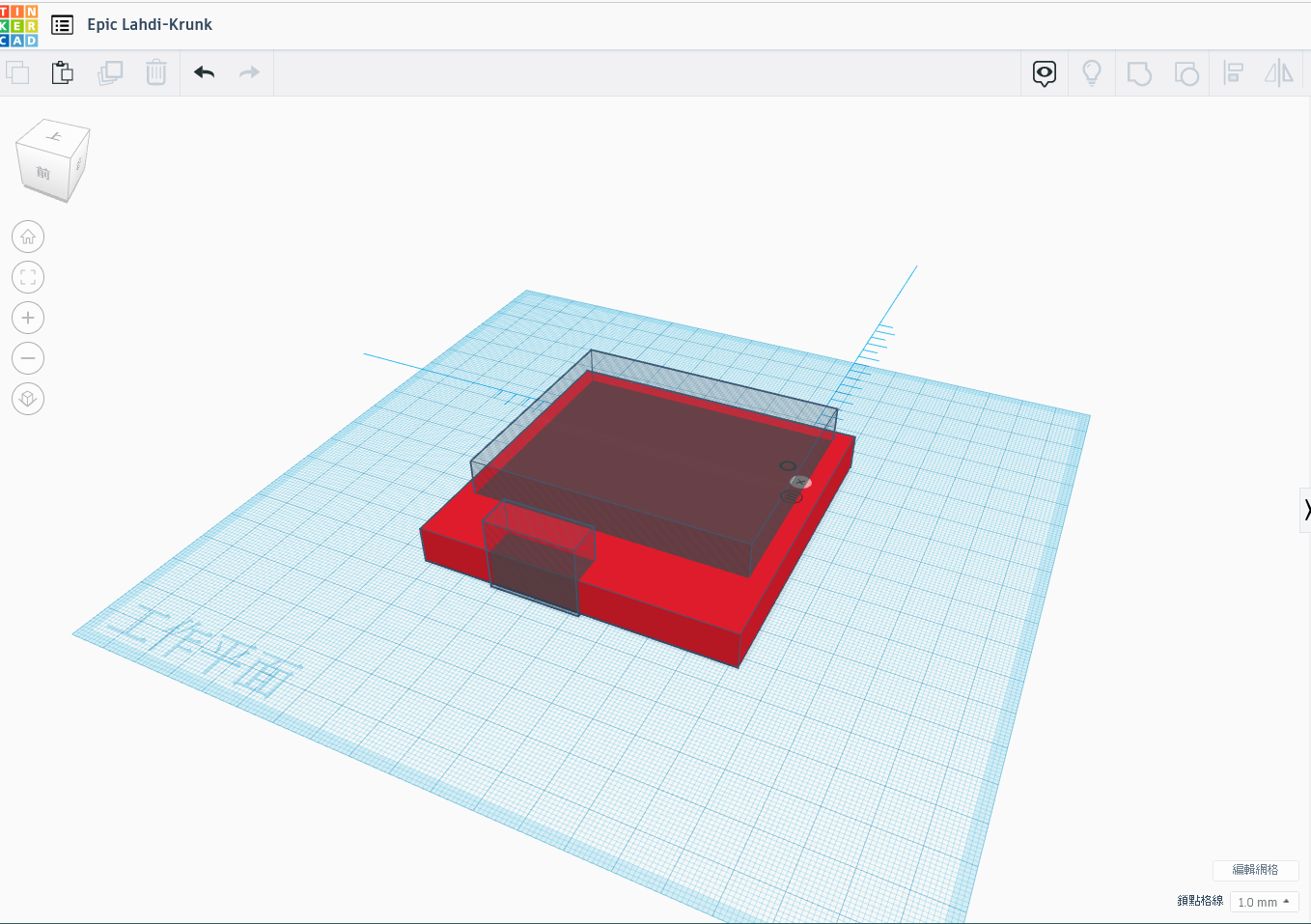Image resolution: width=1311 pixels, height=924 pixels.
Task: Click the design name Epic Lahdi-Krunk
Action: point(150,25)
